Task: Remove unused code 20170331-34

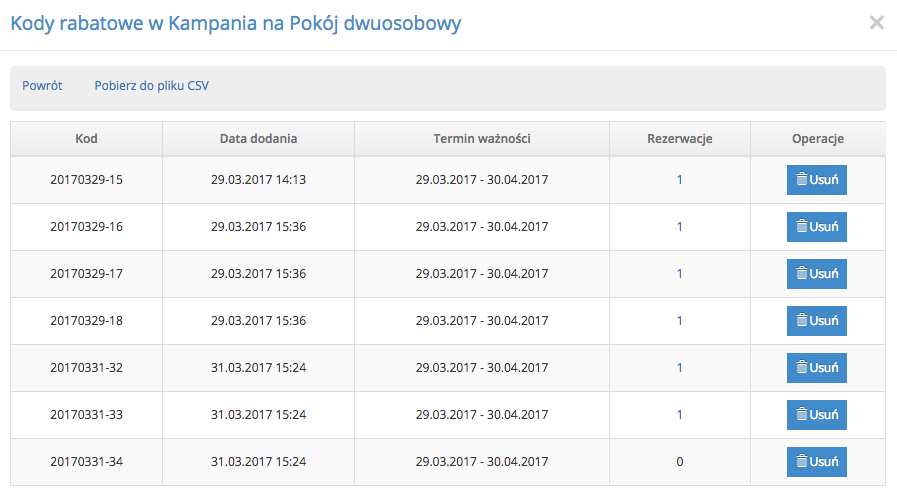Action: pos(816,461)
